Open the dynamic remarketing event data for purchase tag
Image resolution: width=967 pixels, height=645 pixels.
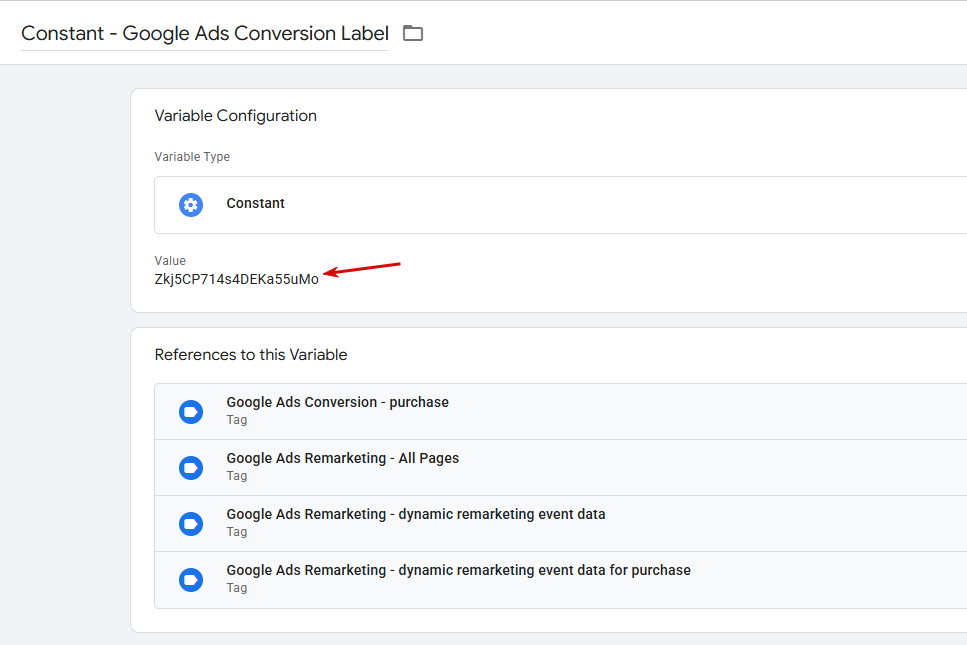coord(561,580)
